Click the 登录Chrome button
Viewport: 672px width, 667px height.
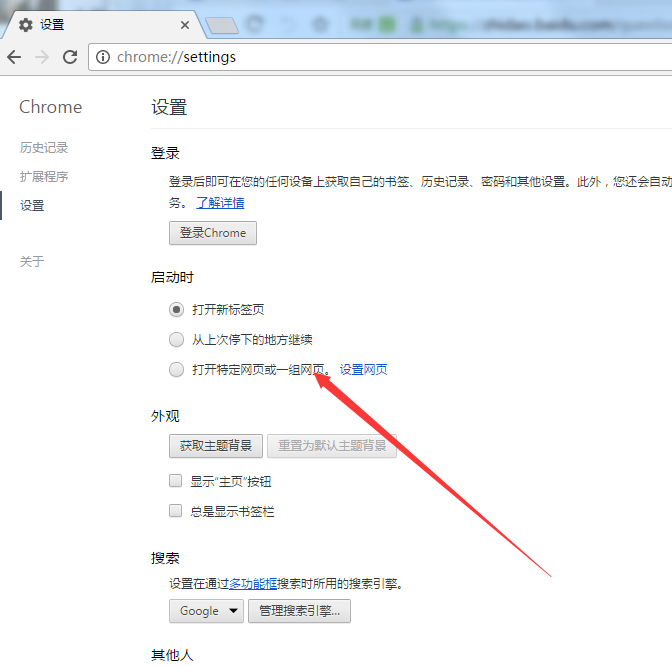213,233
